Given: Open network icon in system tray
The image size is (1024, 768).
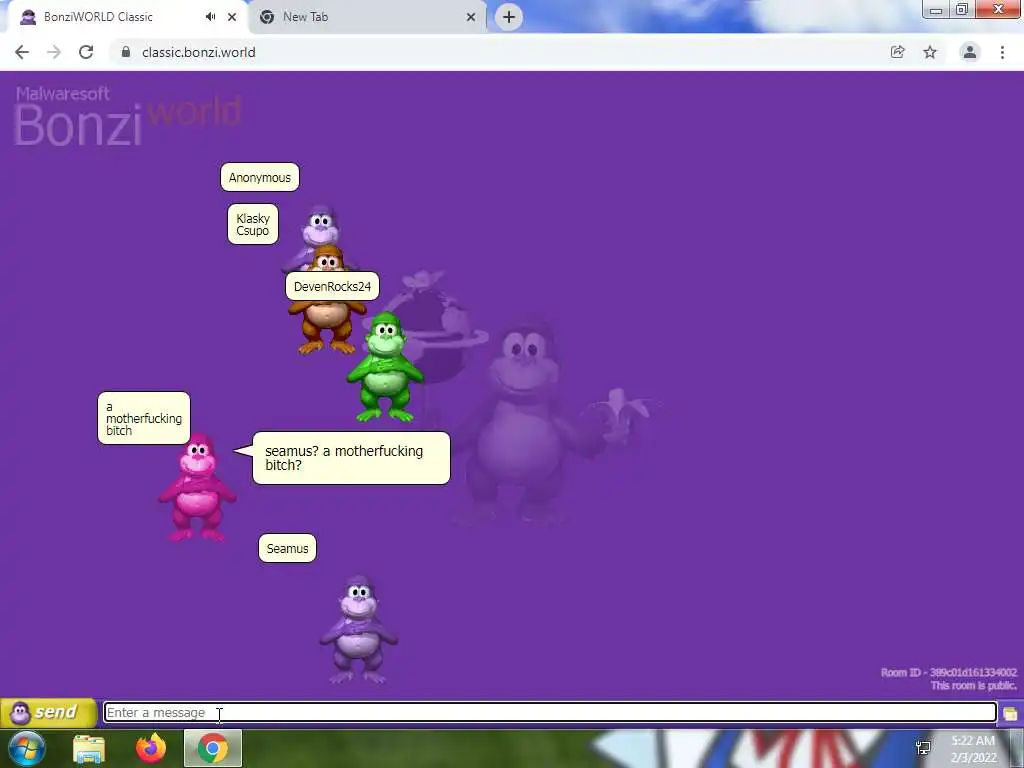Looking at the screenshot, I should tap(923, 748).
